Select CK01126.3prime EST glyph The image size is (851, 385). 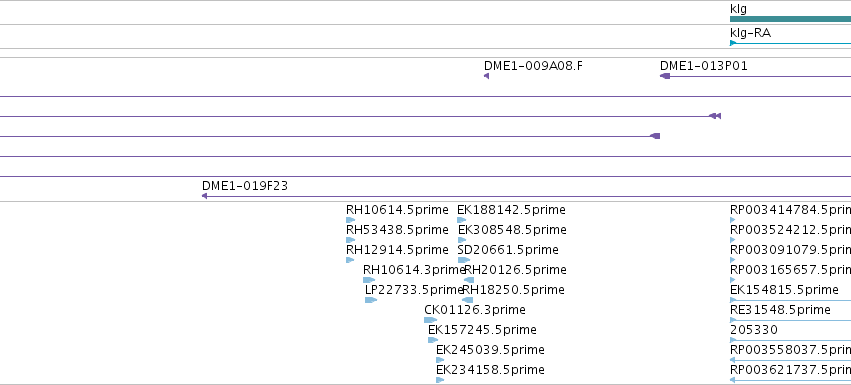tap(430, 320)
